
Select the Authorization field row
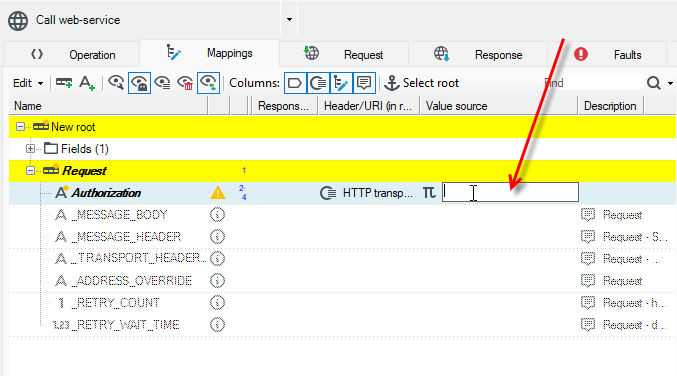342,193
